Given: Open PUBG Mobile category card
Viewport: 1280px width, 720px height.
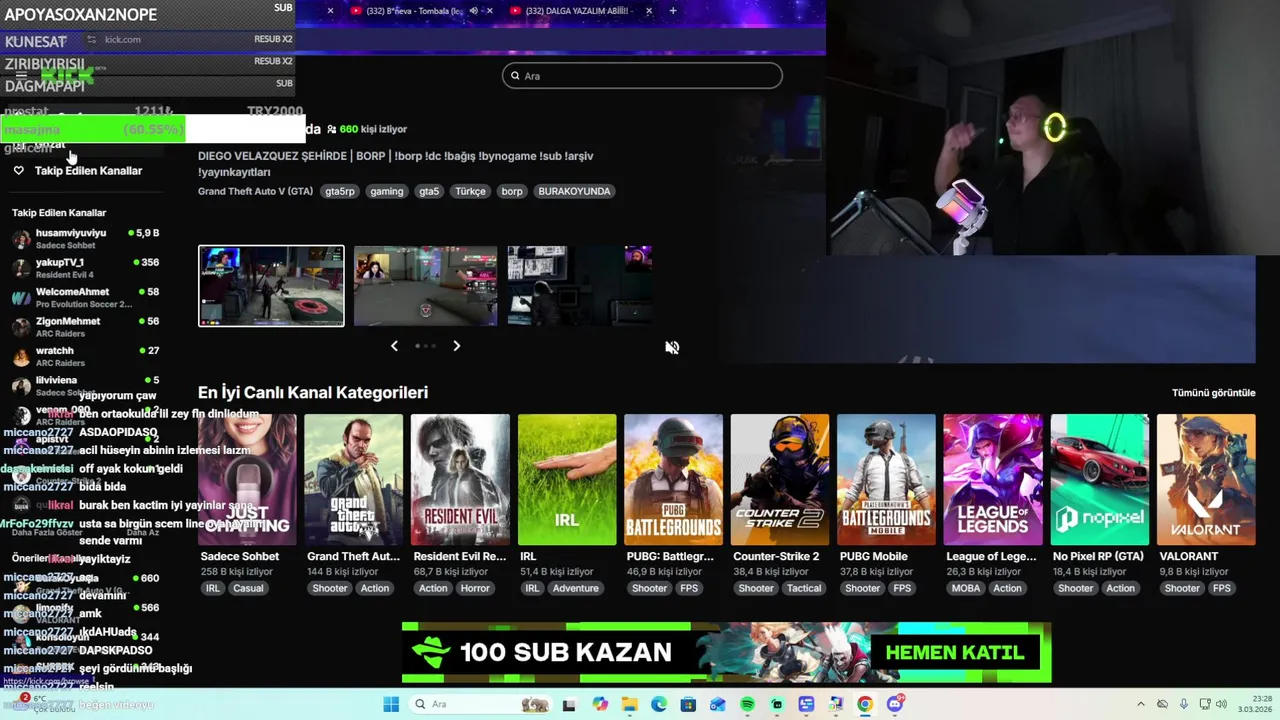Looking at the screenshot, I should [886, 480].
